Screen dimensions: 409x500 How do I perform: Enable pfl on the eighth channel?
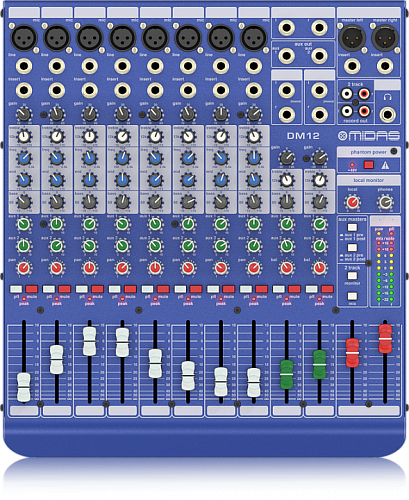tap(246, 289)
